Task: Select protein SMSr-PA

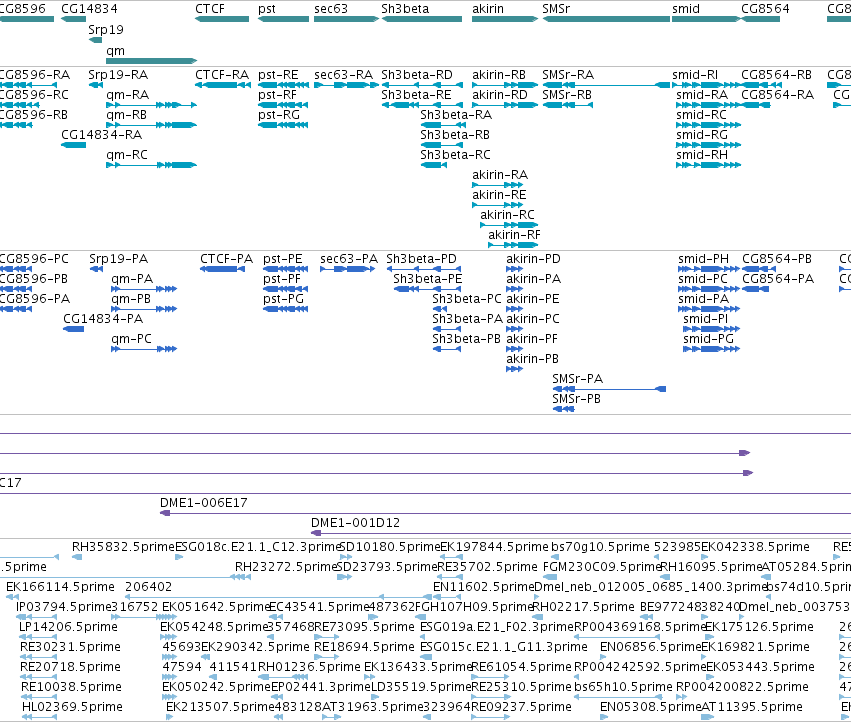Action: 609,389
